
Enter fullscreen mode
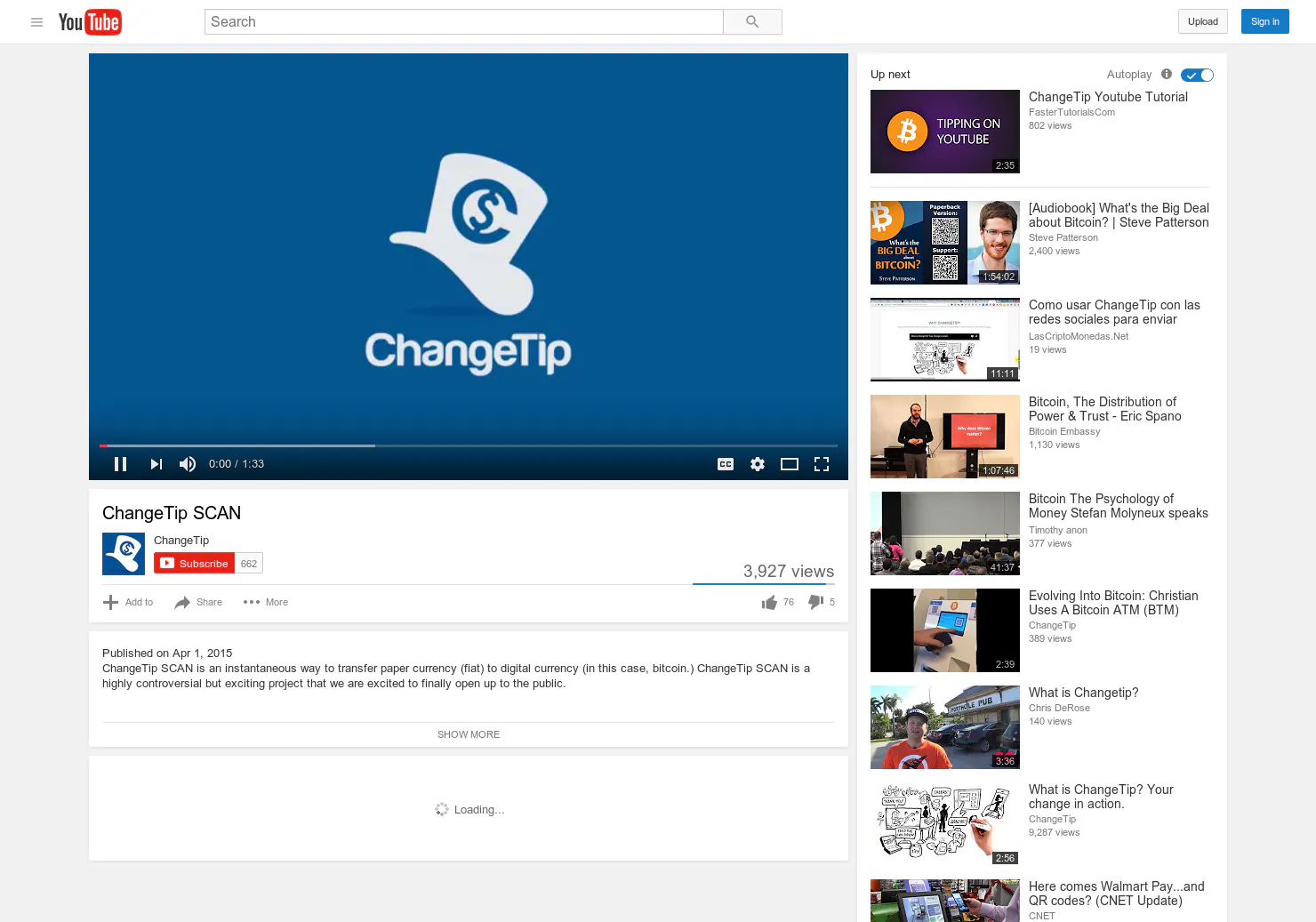822,464
